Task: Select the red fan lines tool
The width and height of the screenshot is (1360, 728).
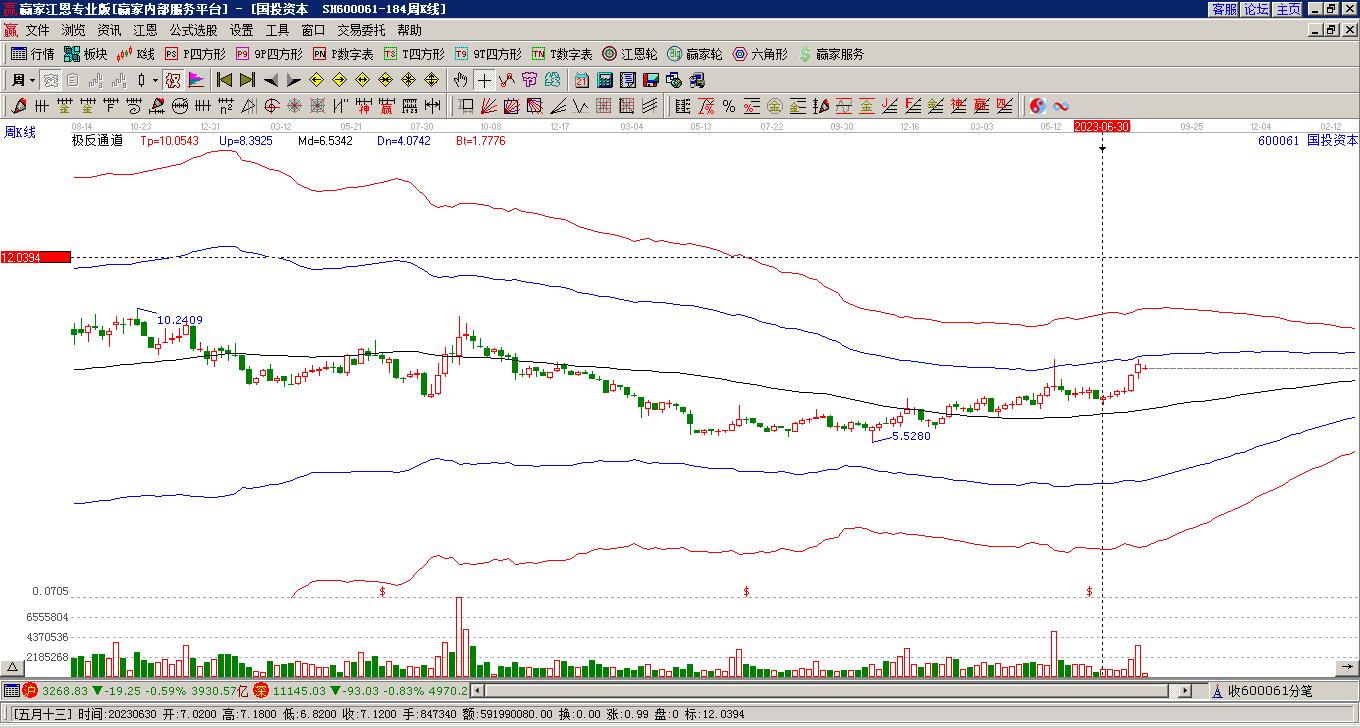Action: tap(489, 106)
